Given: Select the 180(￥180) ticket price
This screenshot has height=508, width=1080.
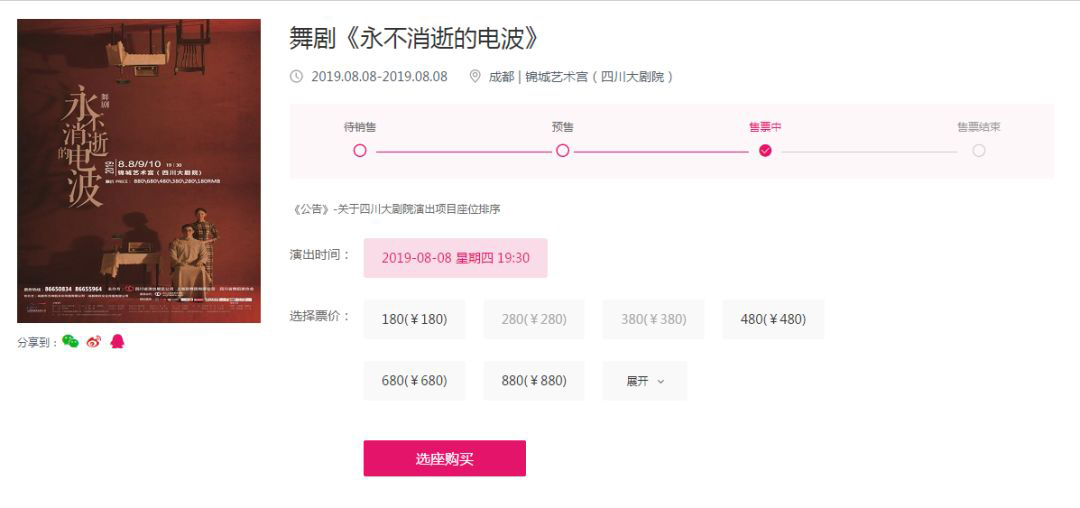Looking at the screenshot, I should coord(414,320).
